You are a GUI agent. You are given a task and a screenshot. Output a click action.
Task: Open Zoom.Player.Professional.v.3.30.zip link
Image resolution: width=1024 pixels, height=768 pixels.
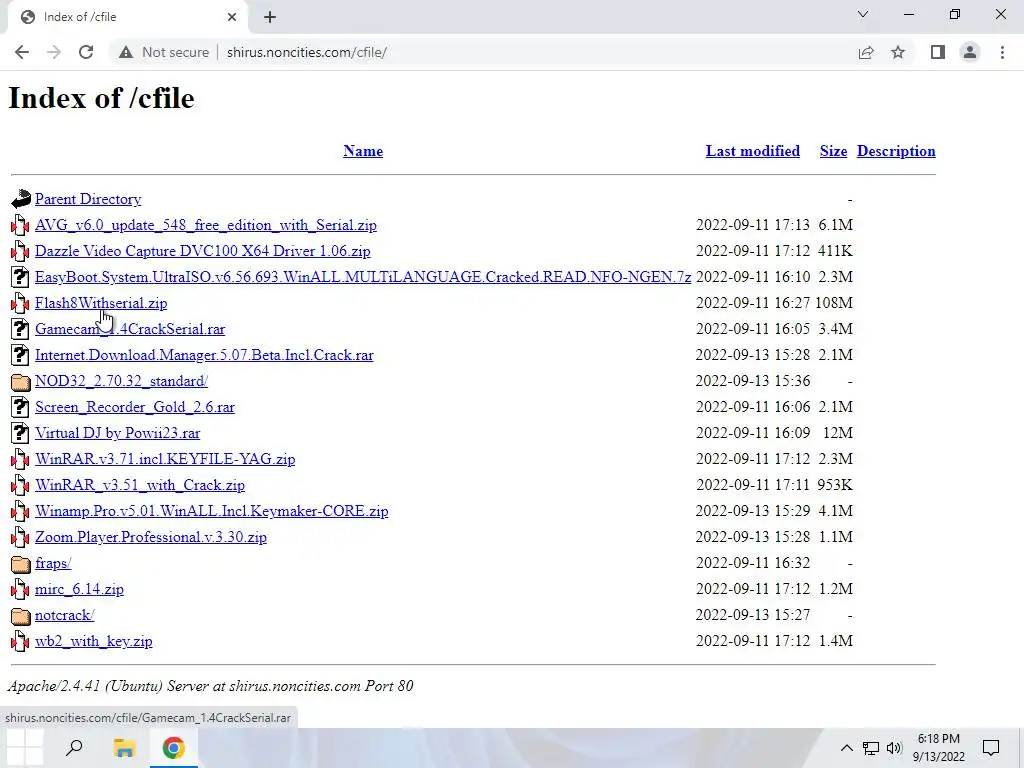click(151, 537)
